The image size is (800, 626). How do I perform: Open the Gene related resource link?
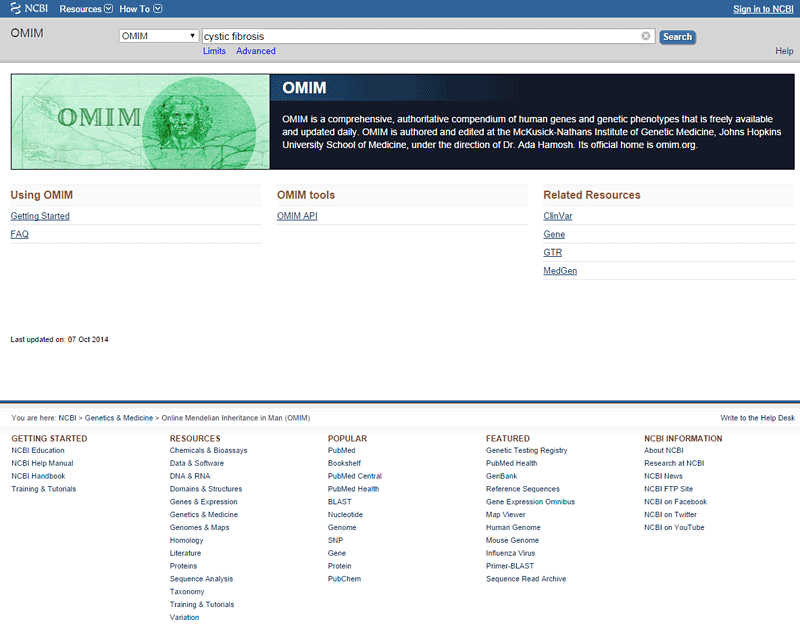point(554,234)
